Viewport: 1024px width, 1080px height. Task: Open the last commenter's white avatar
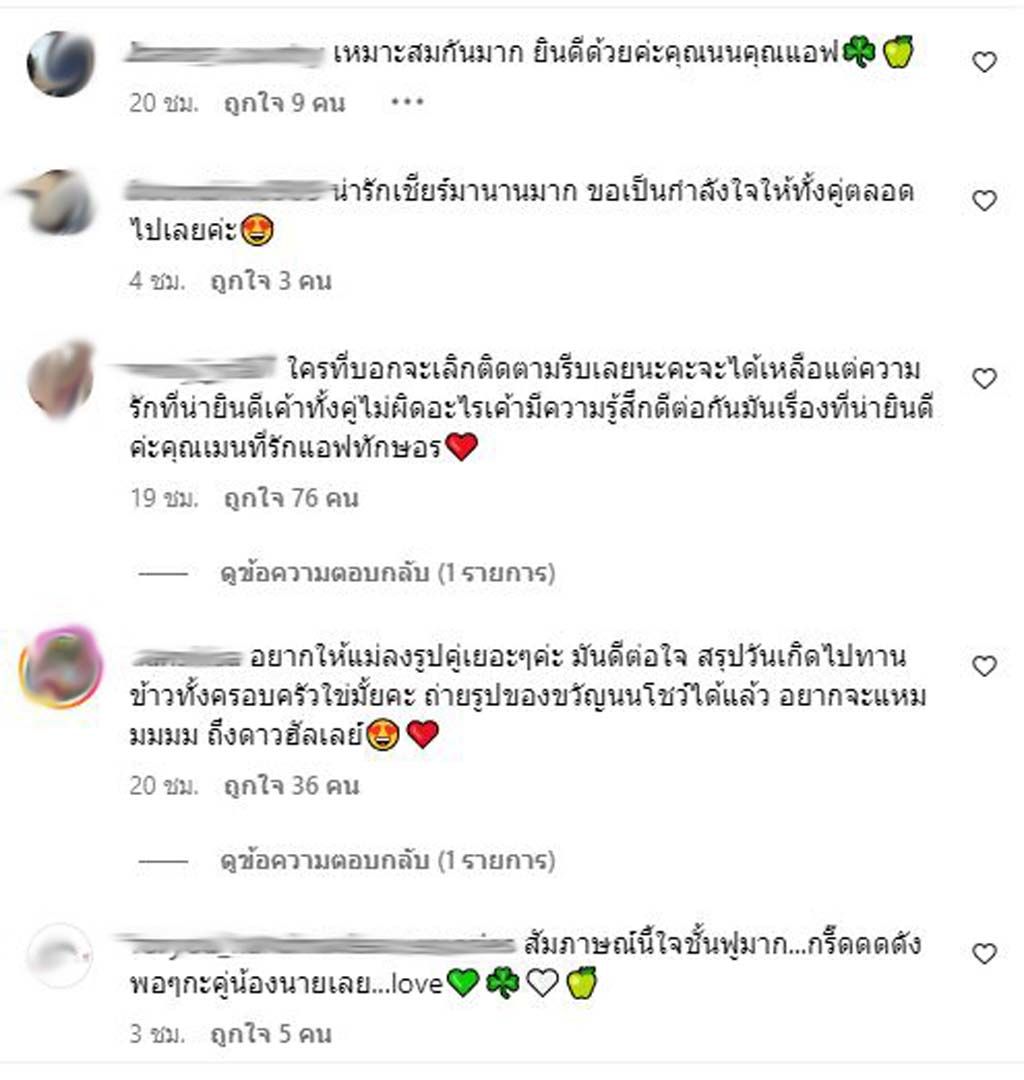[61, 955]
